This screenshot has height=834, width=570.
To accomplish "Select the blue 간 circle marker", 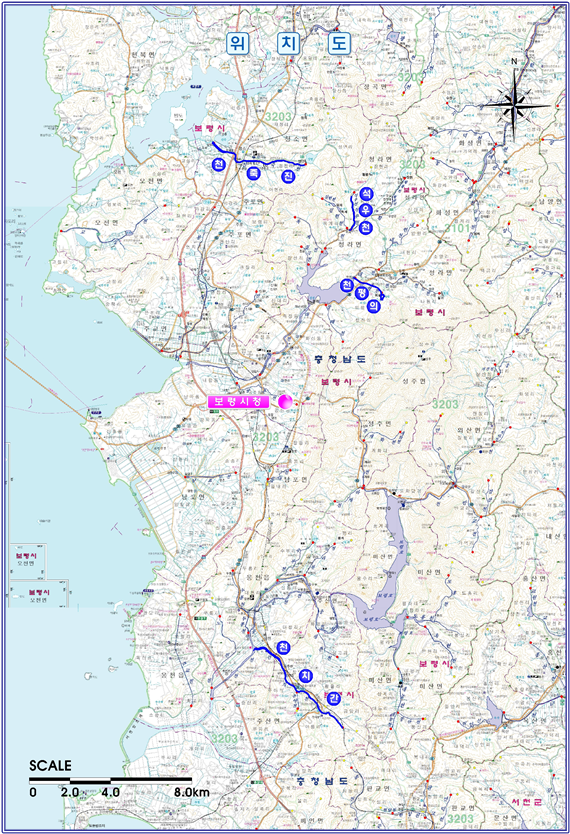I will 333,699.
